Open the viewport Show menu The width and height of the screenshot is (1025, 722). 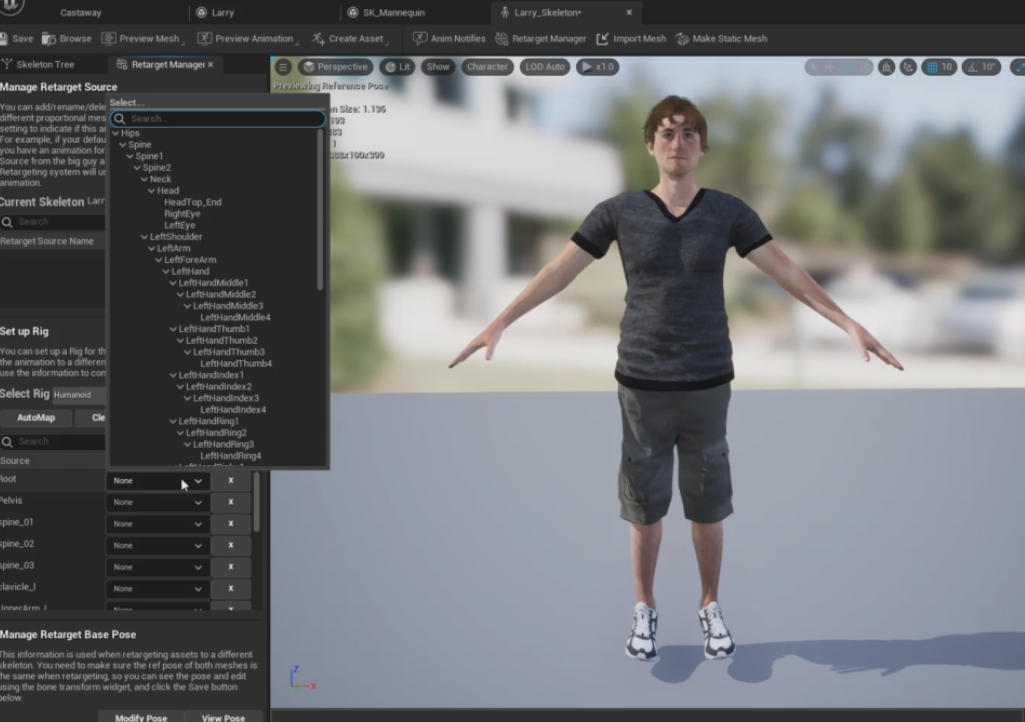click(438, 67)
